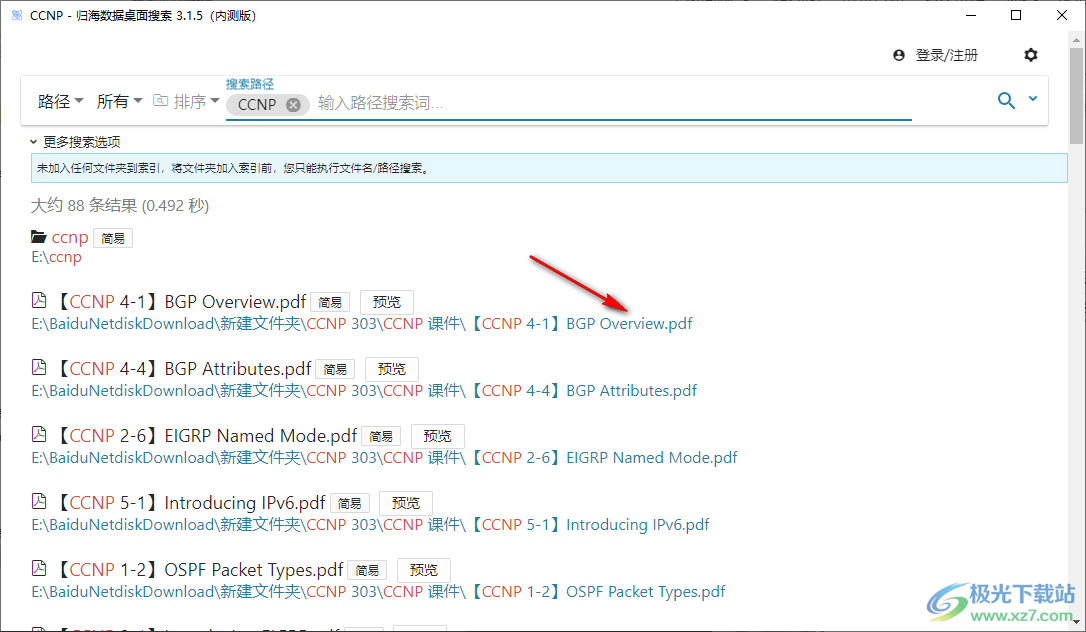Click PDF icon of OSPF Packet Types.pdf

pos(39,568)
